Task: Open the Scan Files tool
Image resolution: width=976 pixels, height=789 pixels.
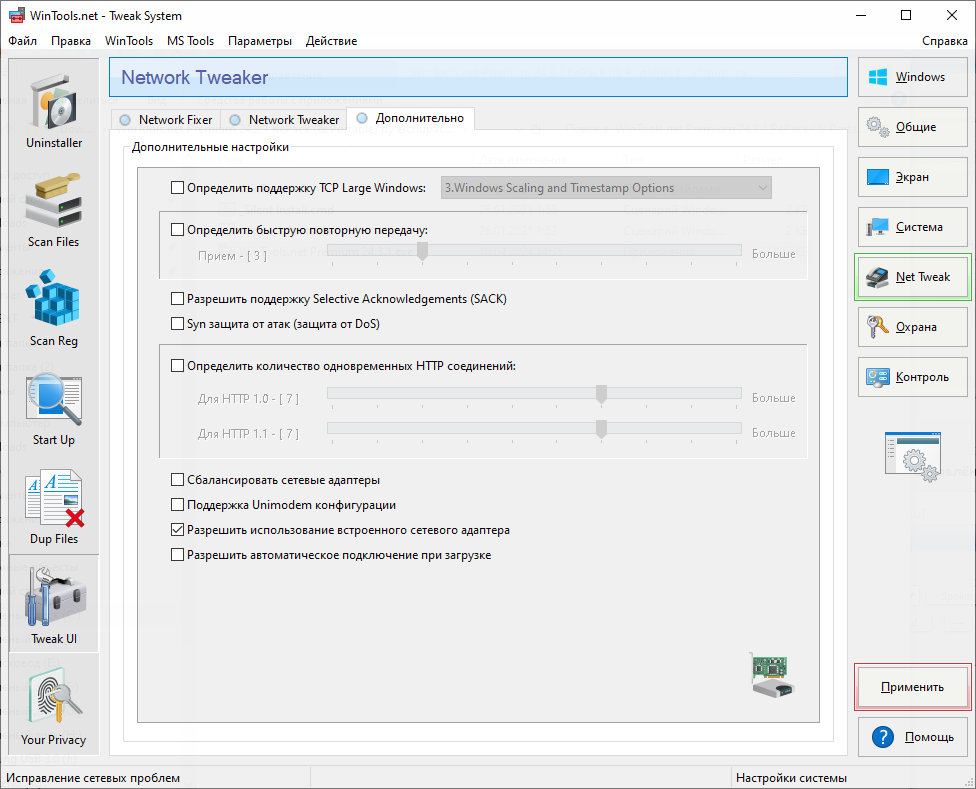Action: [x=54, y=208]
